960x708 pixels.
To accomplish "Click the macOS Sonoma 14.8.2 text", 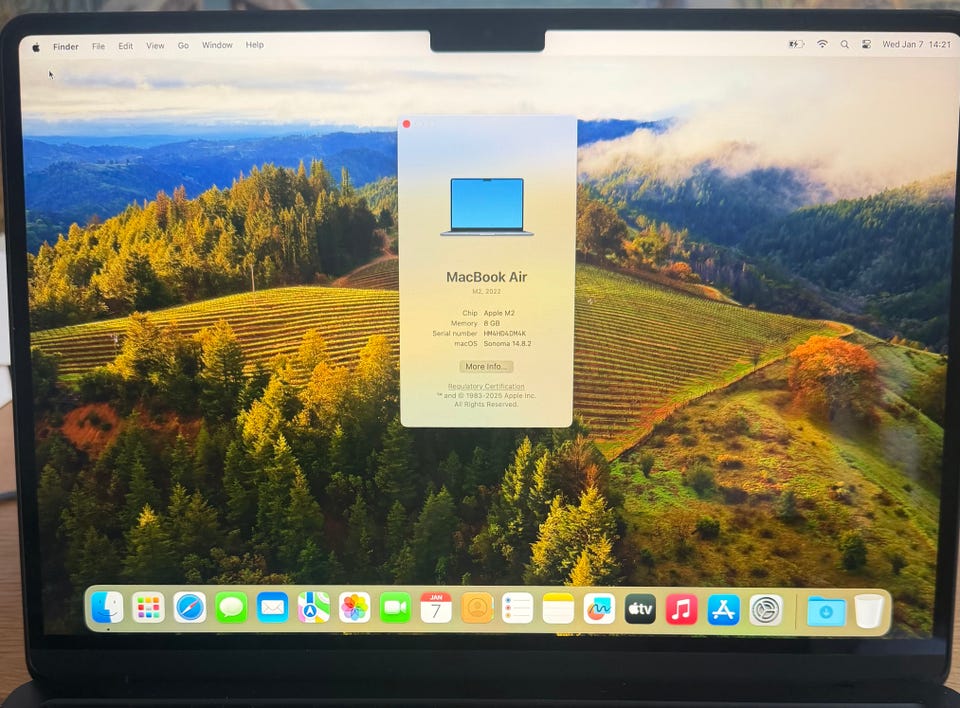I will pyautogui.click(x=508, y=344).
